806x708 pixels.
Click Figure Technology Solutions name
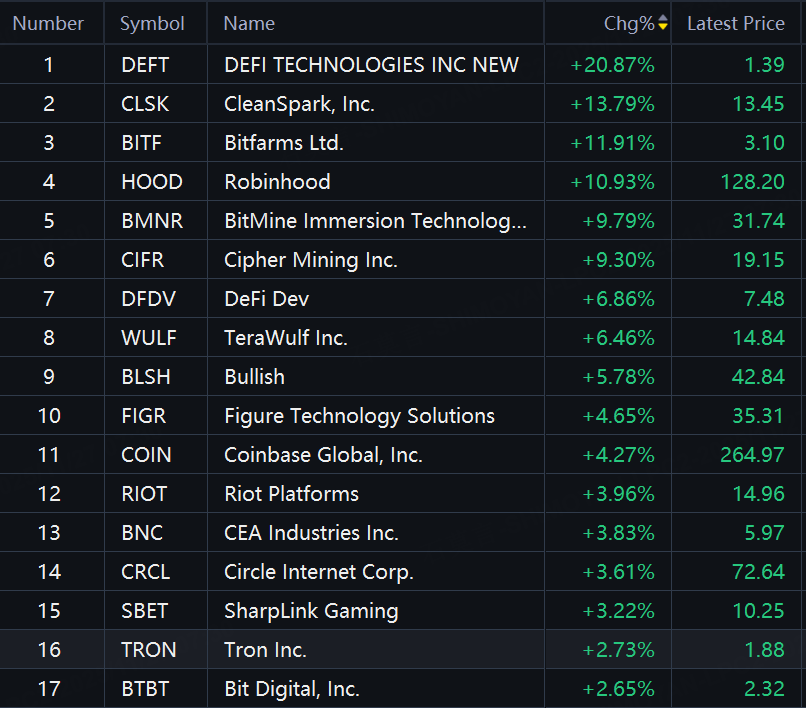[x=359, y=416]
